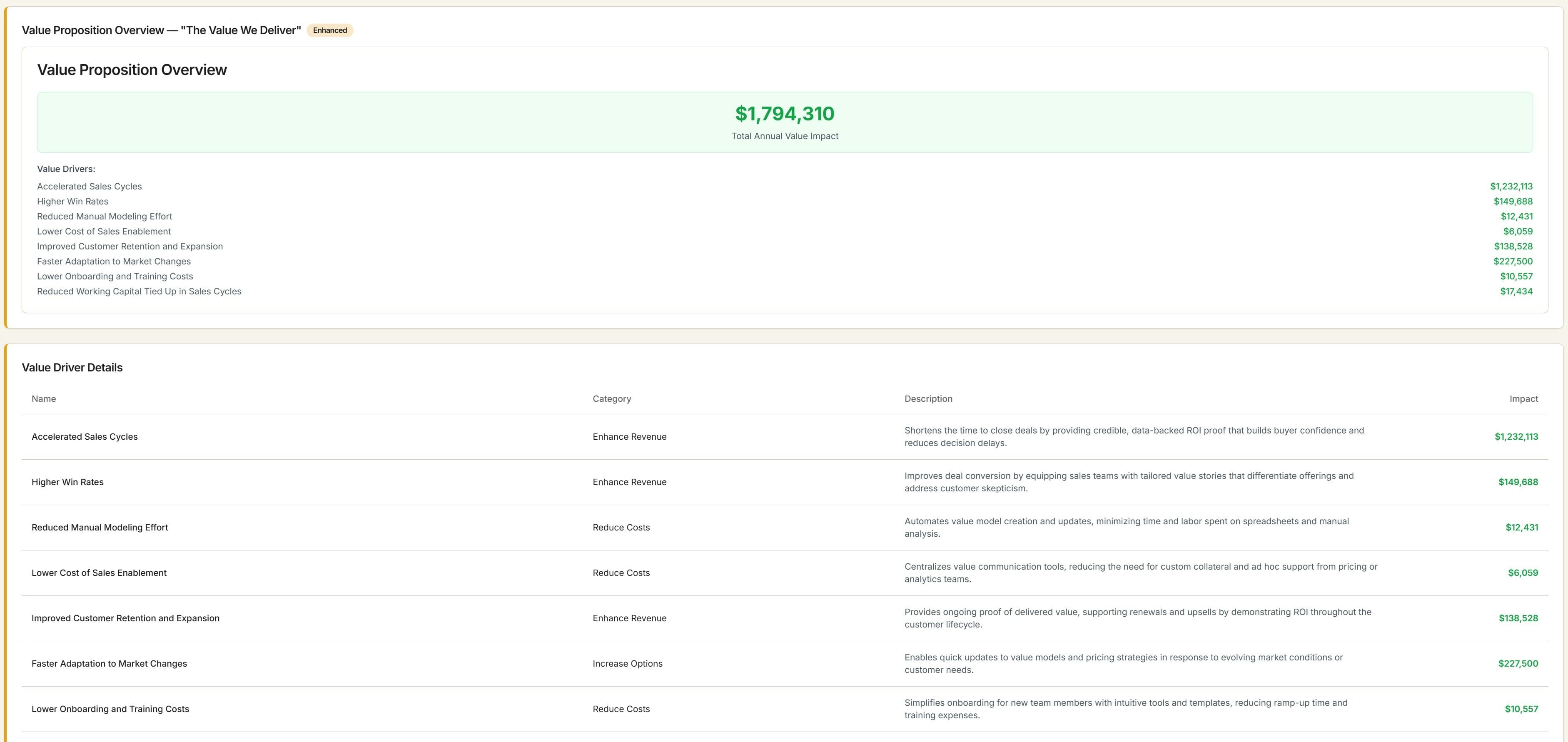Screen dimensions: 1568x742
Task: Select Reduced Working Capital Tied Up in Sales Cycles
Action: [x=139, y=291]
